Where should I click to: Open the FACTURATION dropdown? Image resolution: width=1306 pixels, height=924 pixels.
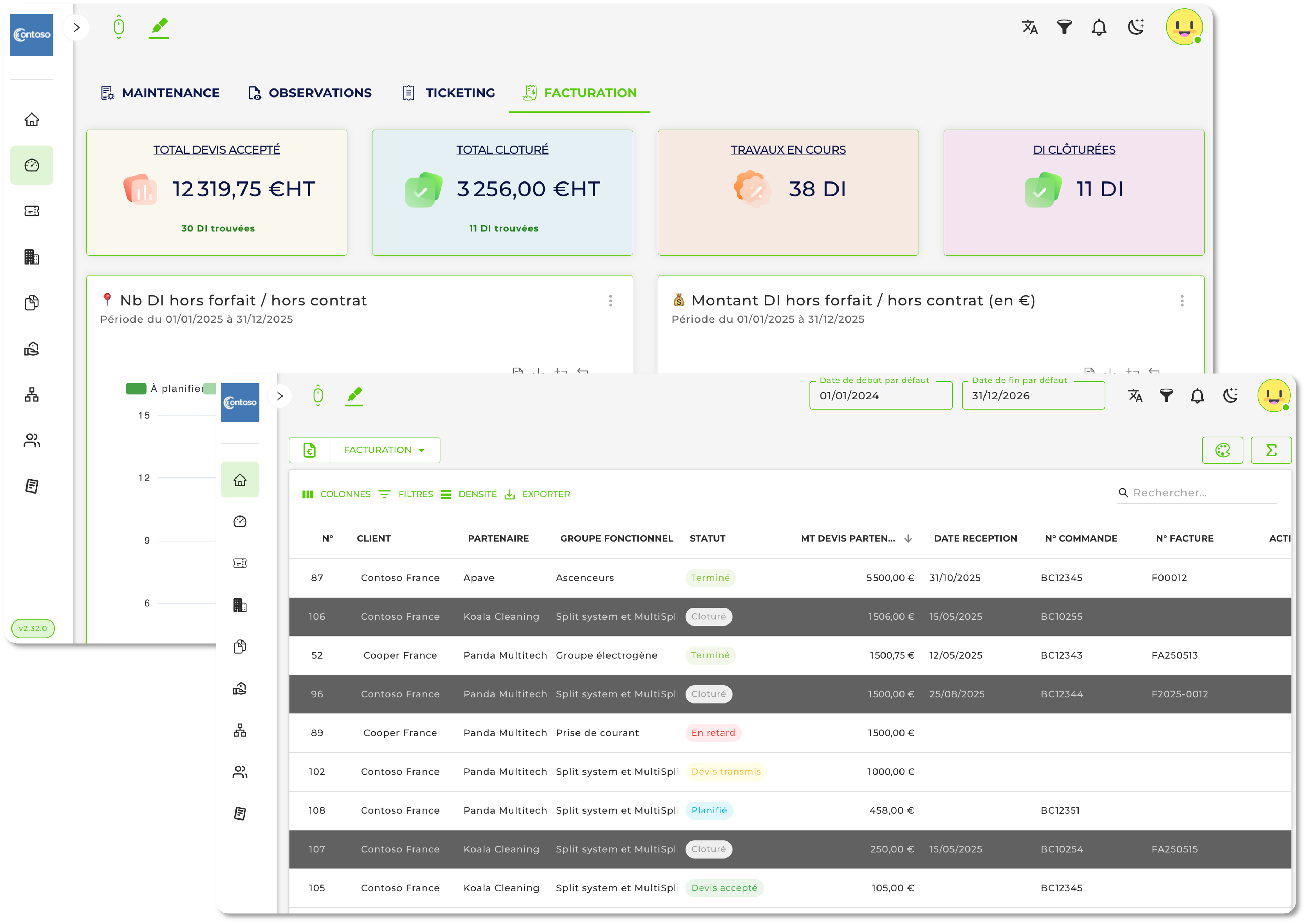(x=385, y=450)
